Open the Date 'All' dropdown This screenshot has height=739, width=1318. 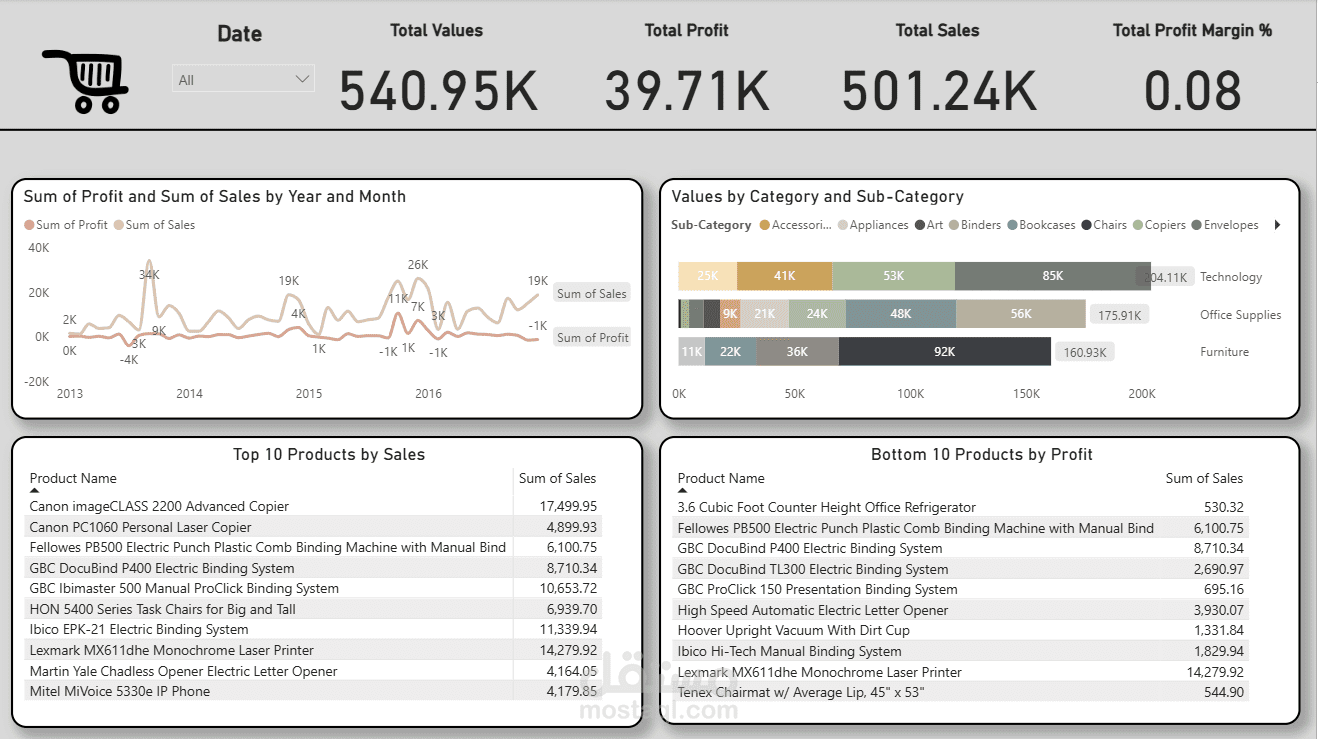click(243, 79)
